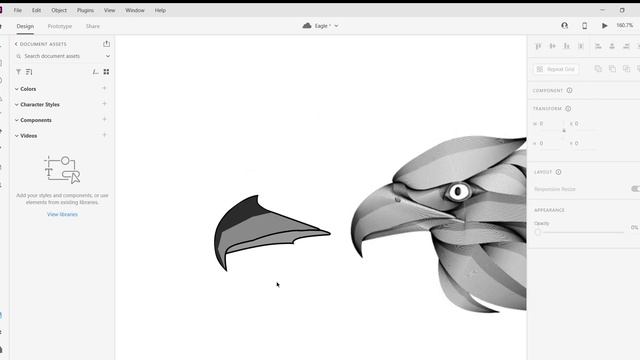Collapse the Character Styles section

(x=17, y=104)
